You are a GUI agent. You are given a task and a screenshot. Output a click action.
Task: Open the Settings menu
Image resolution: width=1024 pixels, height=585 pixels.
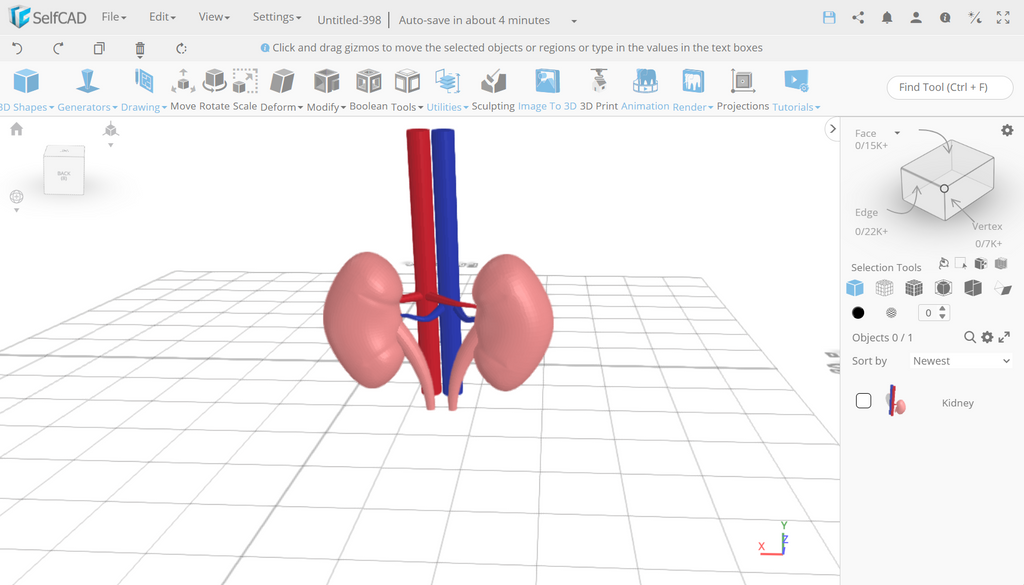(x=276, y=16)
